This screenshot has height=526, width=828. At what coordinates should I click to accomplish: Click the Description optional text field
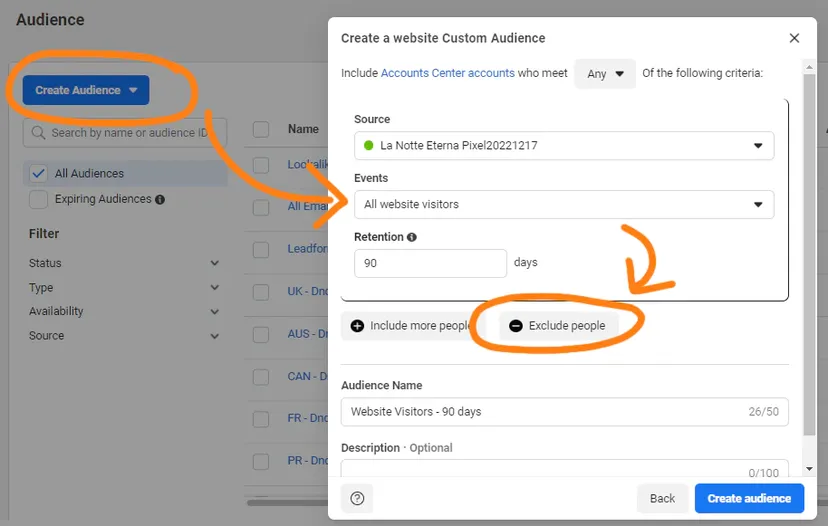[564, 468]
